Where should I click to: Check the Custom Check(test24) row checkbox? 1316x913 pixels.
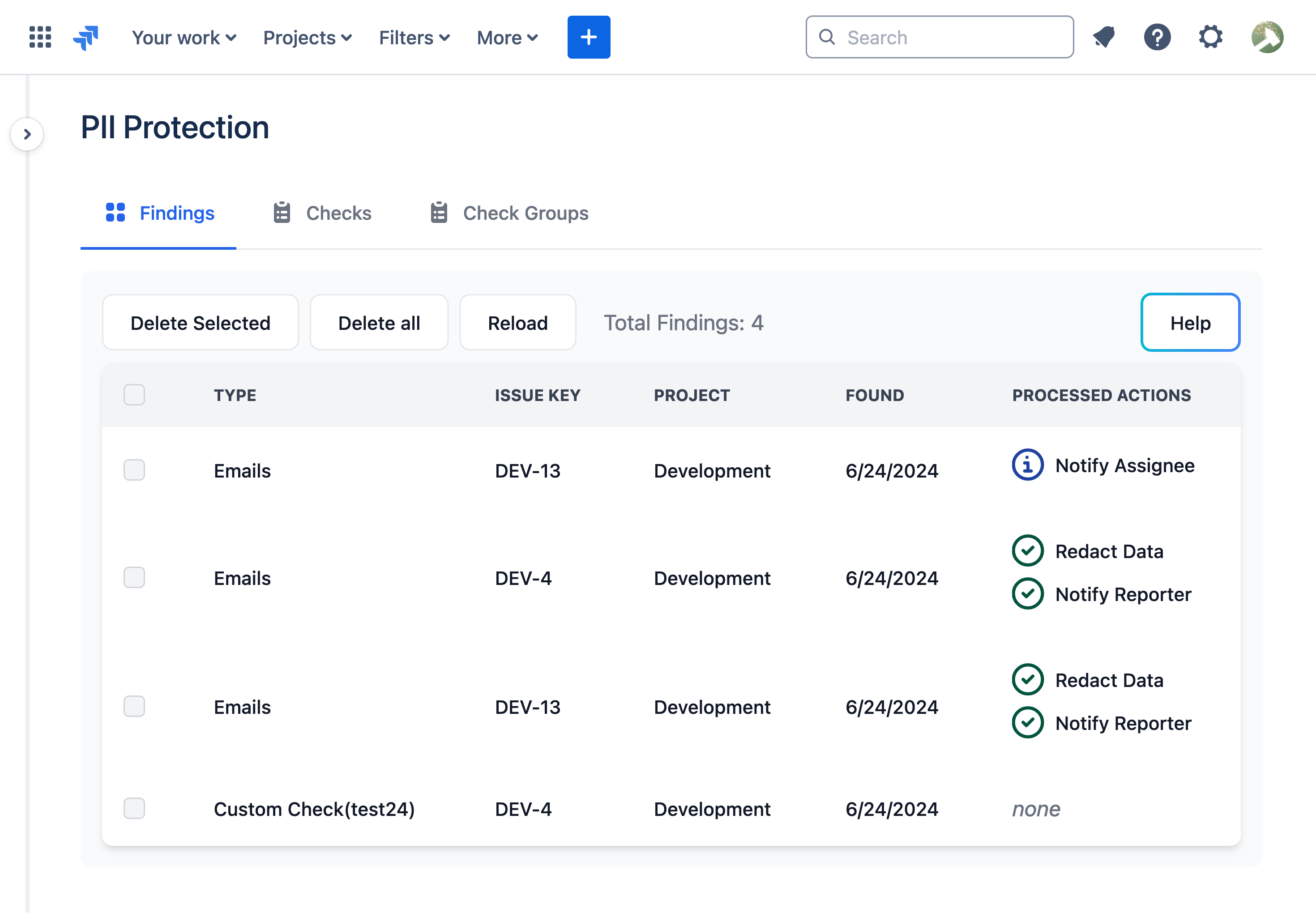click(x=134, y=808)
